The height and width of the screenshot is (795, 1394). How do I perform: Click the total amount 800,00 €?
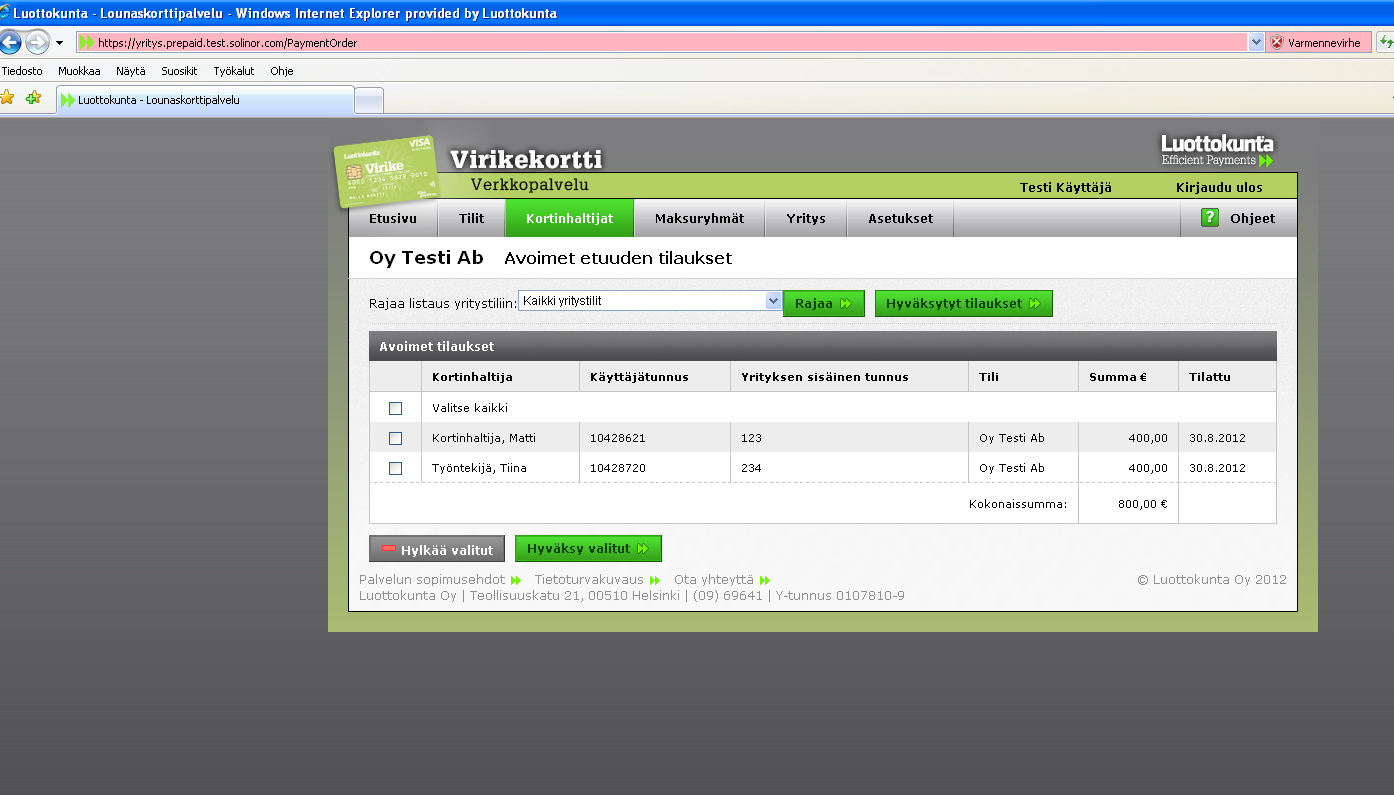pyautogui.click(x=1142, y=504)
